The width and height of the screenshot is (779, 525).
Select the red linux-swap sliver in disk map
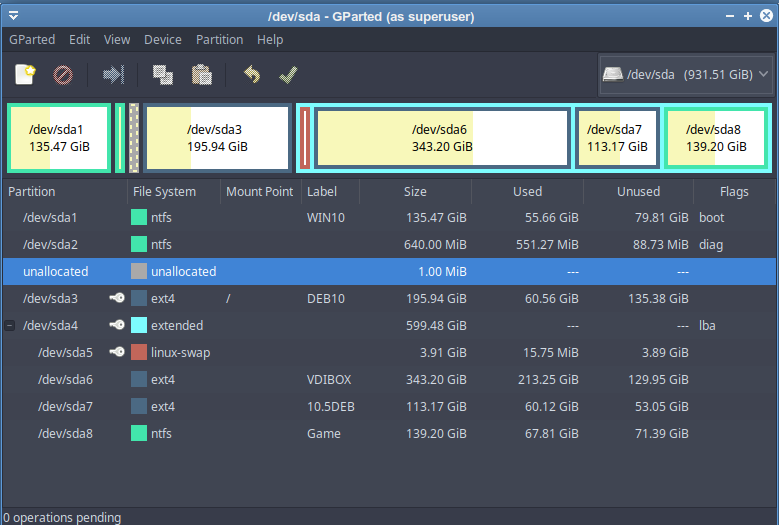pyautogui.click(x=305, y=138)
